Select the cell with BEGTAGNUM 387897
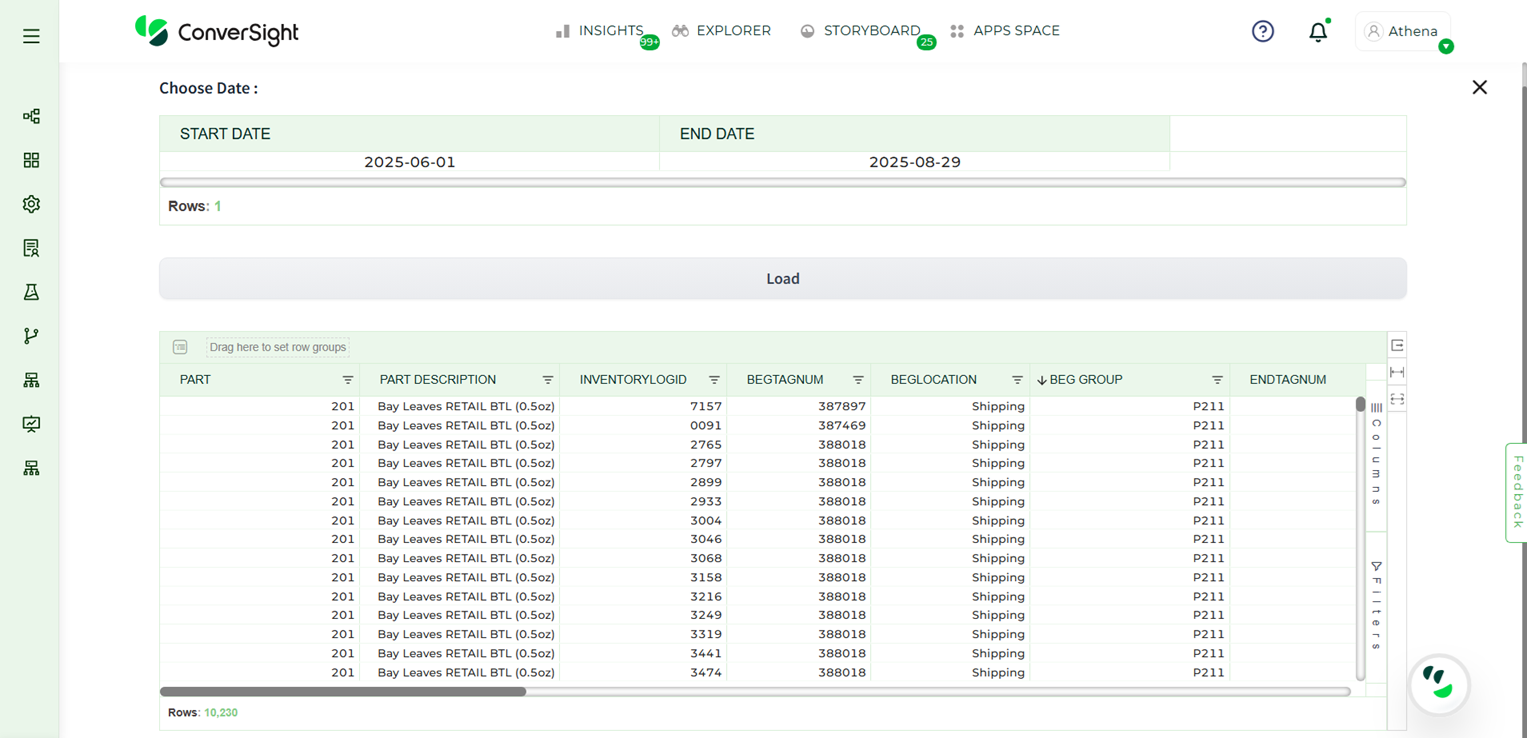The width and height of the screenshot is (1527, 738). pyautogui.click(x=799, y=406)
